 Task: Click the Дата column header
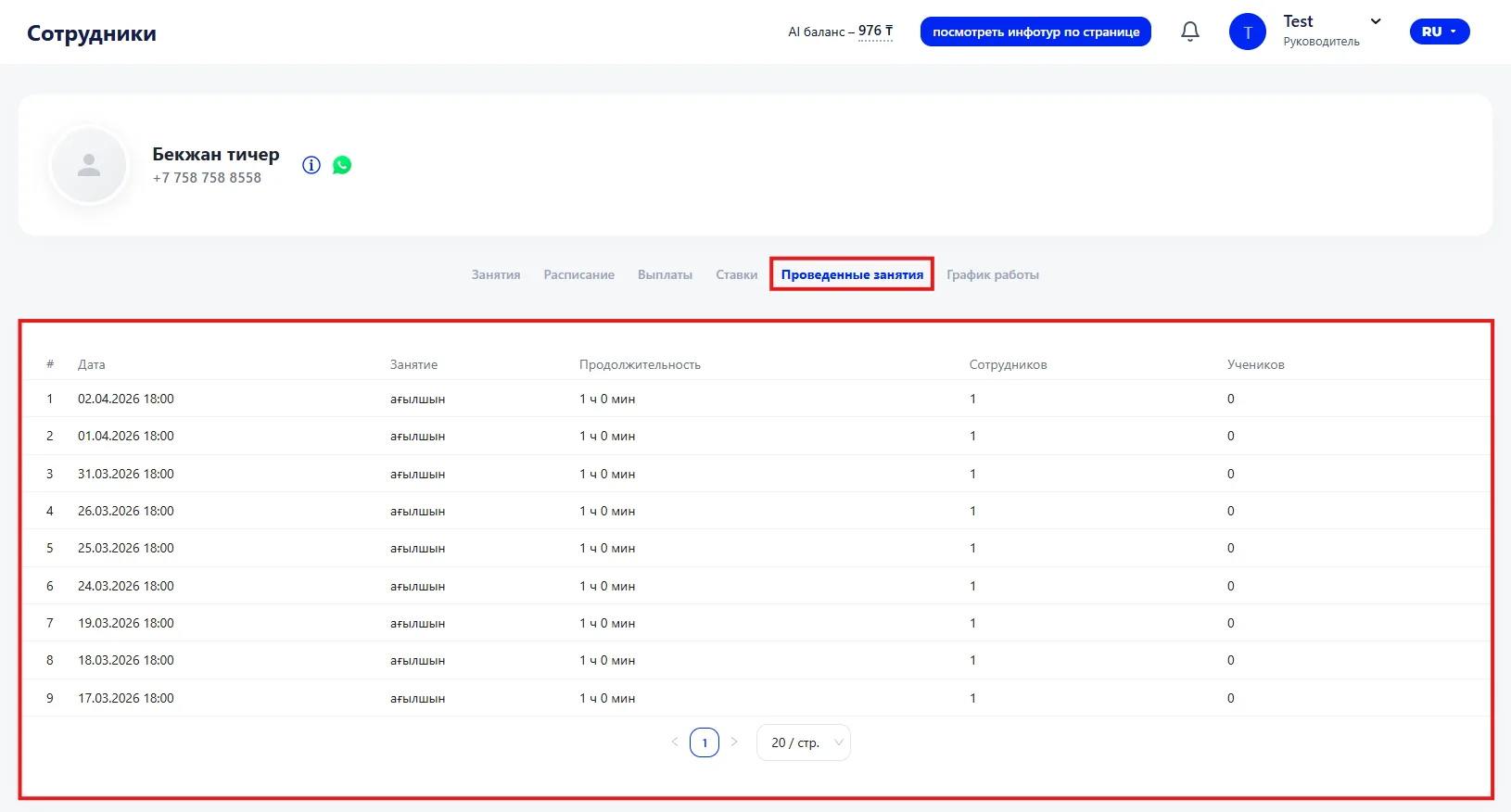coord(92,364)
